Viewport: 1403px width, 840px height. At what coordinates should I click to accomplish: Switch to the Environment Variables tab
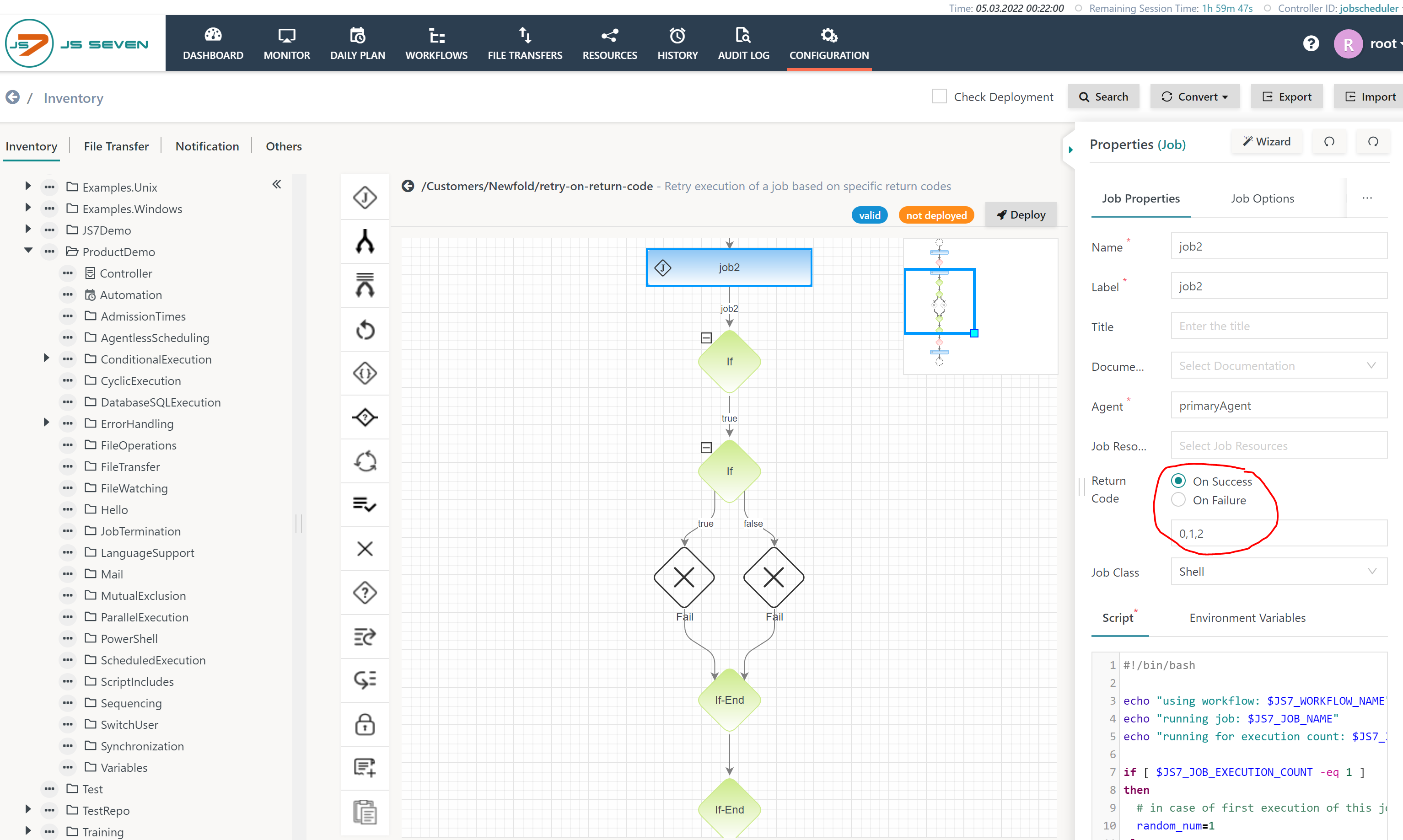(x=1247, y=618)
